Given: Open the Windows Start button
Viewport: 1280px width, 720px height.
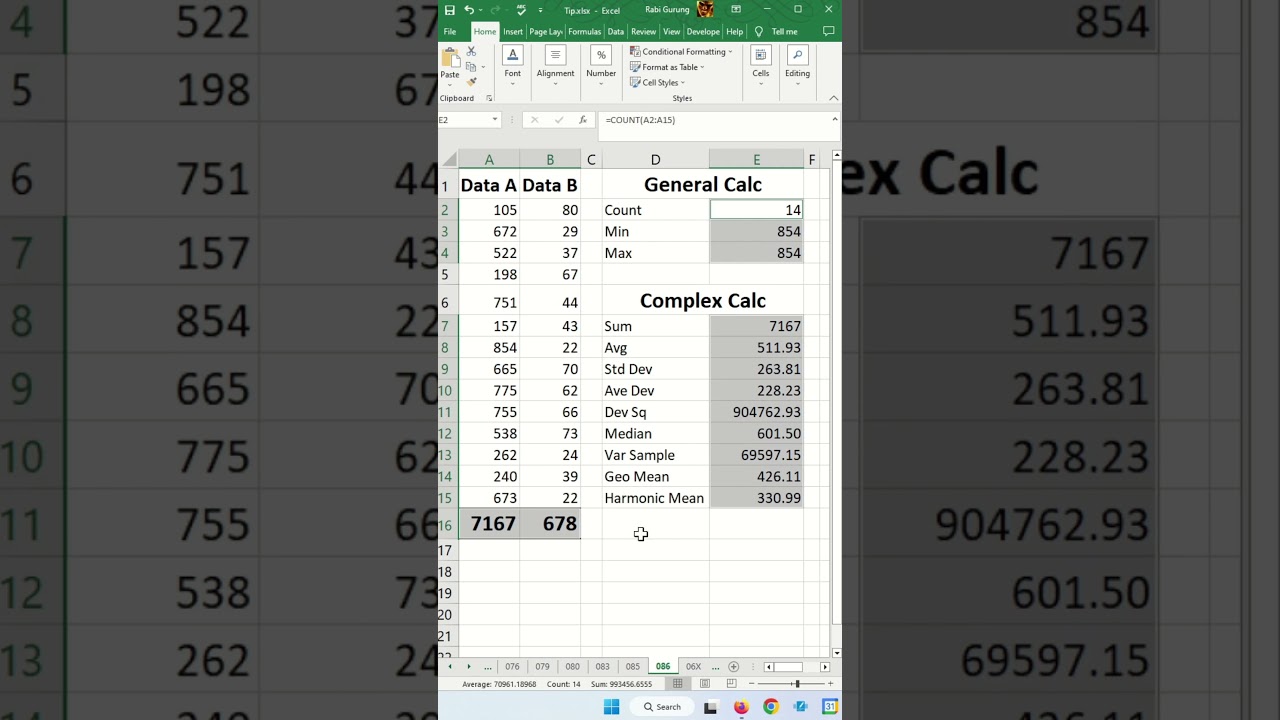Looking at the screenshot, I should [x=612, y=707].
